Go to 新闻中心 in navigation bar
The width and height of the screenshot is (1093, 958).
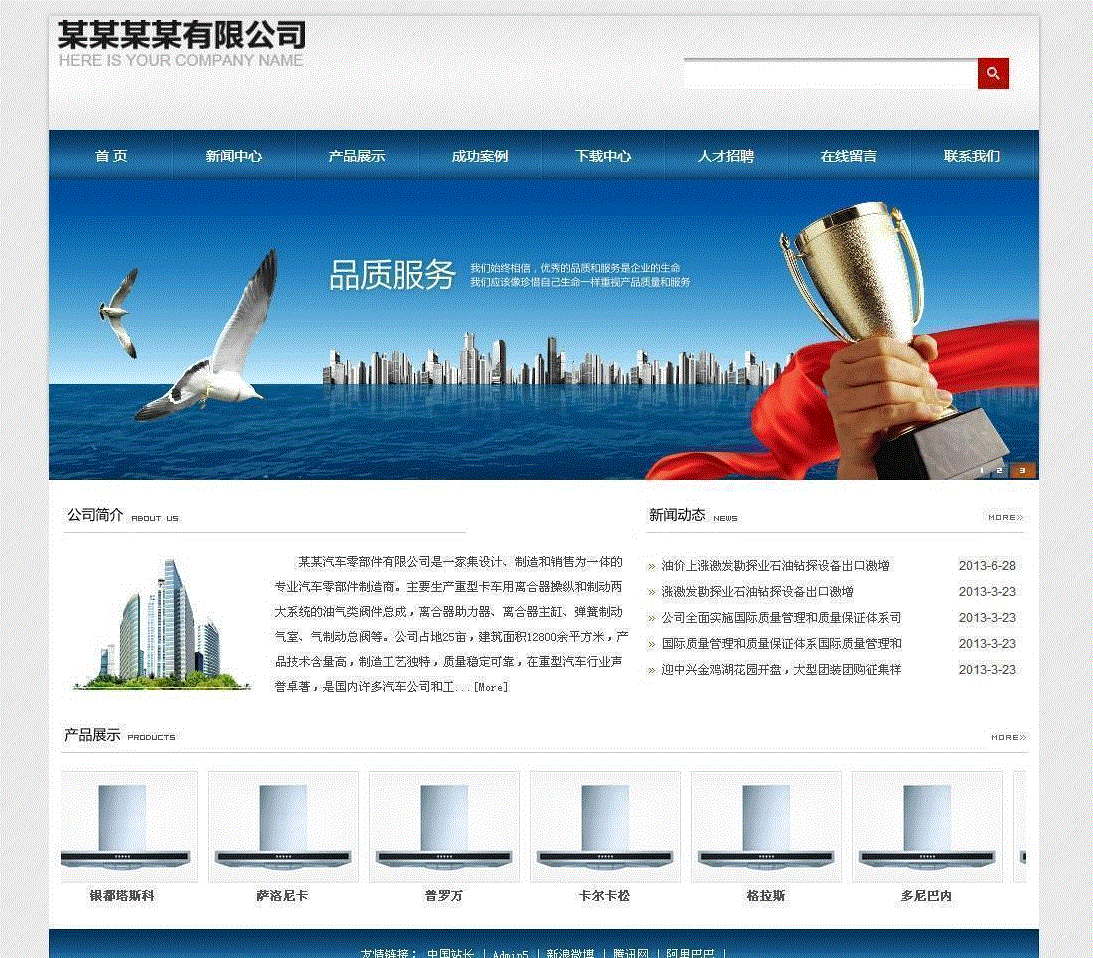(234, 156)
